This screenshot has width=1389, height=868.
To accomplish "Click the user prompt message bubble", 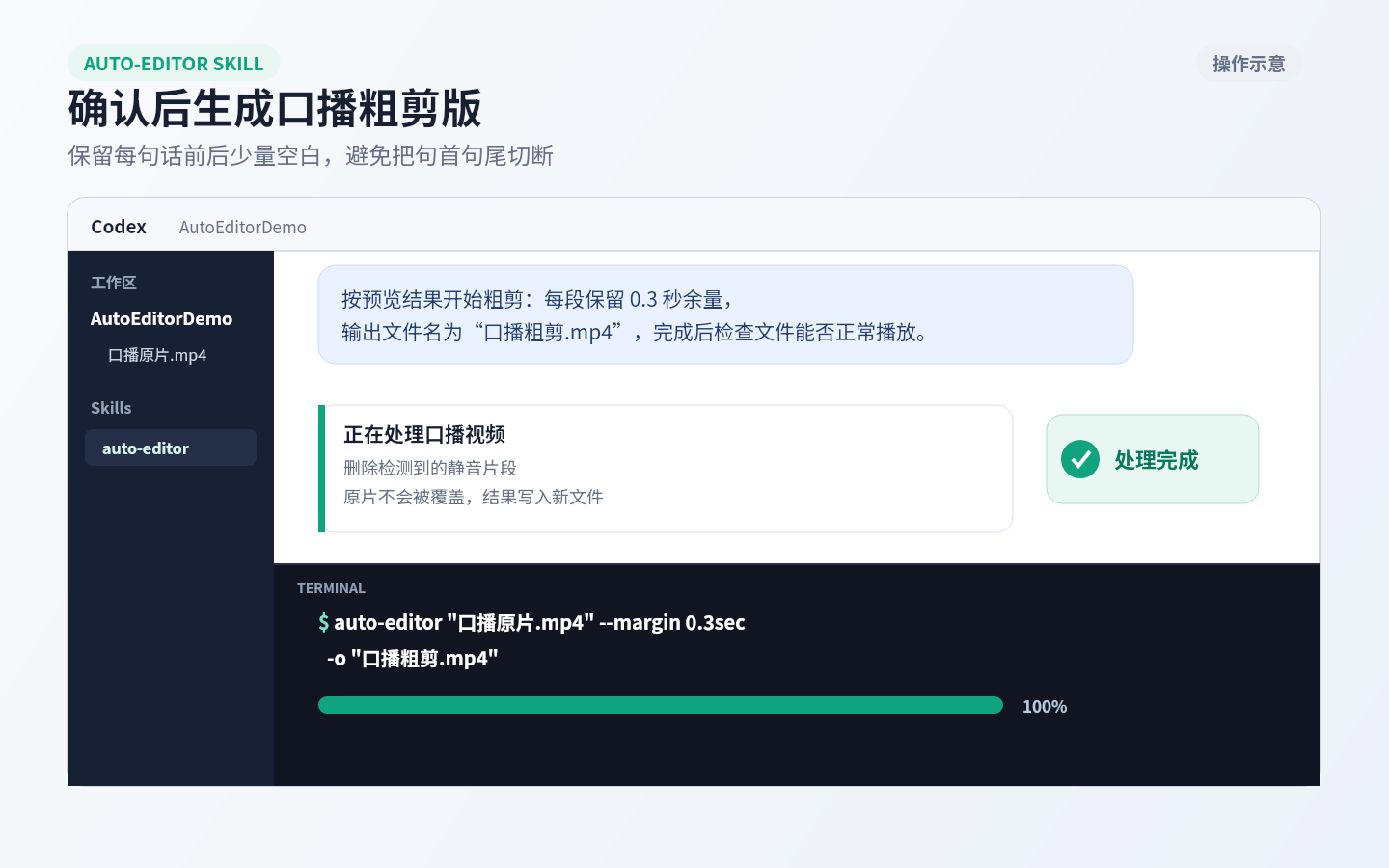I will 725,314.
